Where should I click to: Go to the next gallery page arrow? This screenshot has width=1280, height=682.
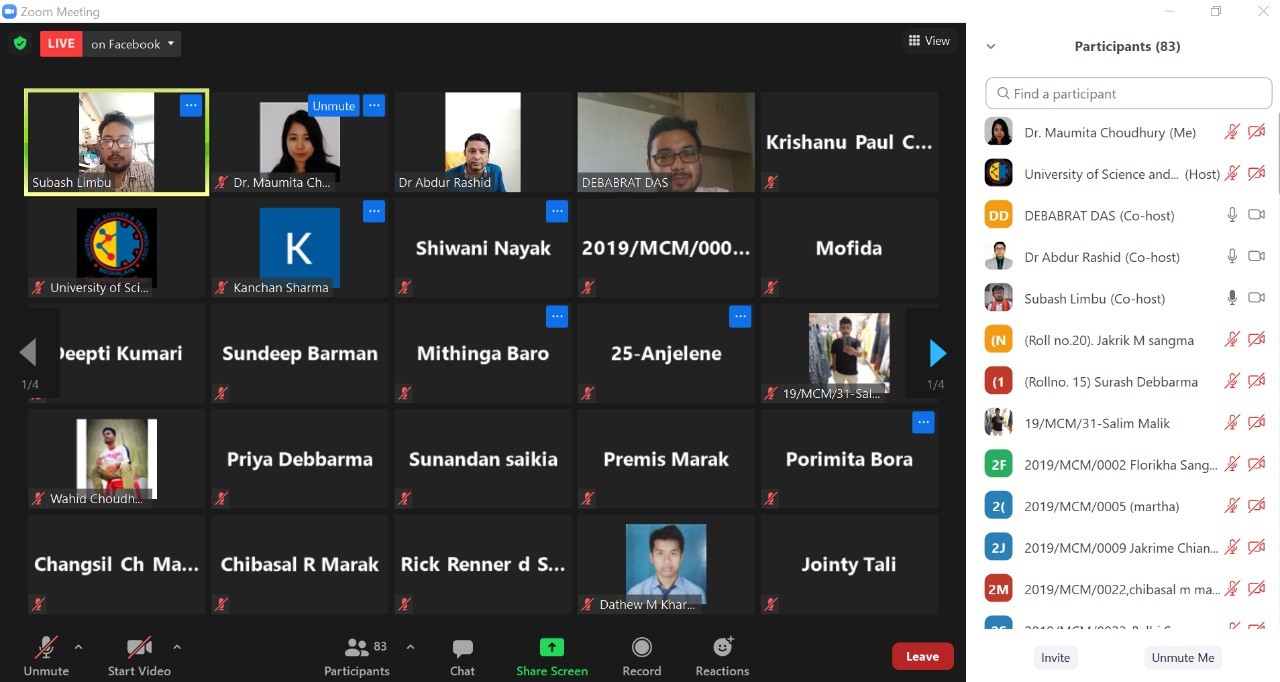(x=937, y=353)
